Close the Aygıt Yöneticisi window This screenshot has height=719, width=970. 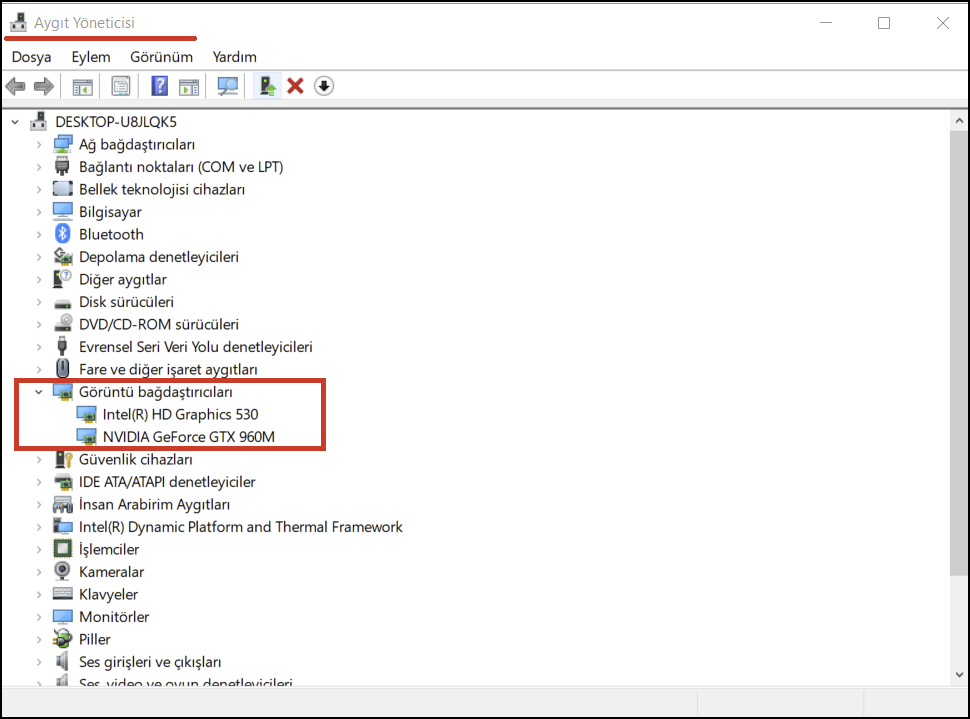point(943,23)
